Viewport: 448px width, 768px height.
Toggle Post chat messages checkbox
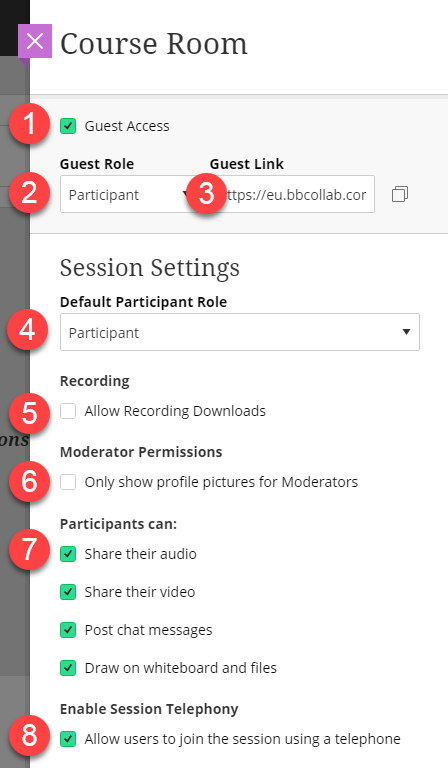(x=68, y=630)
